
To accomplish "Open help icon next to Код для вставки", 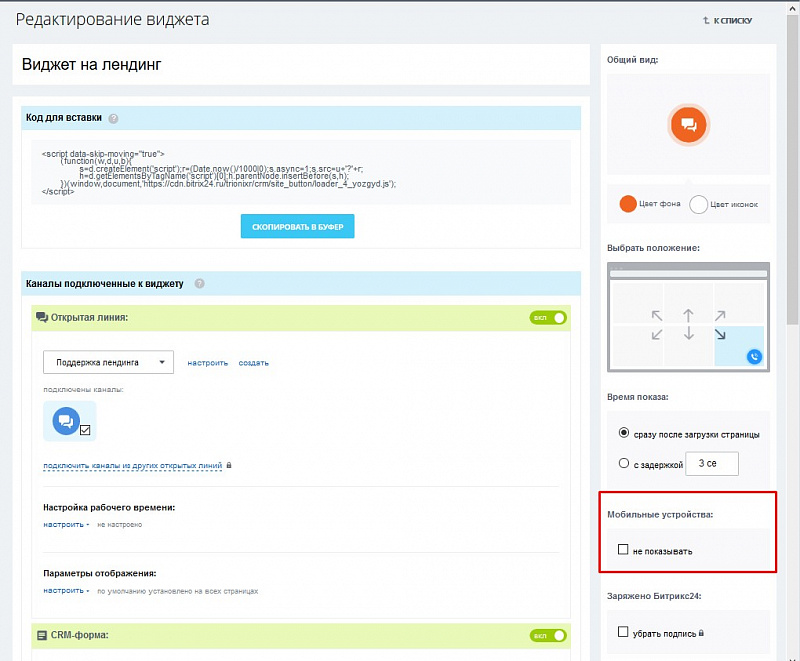I will coord(113,118).
